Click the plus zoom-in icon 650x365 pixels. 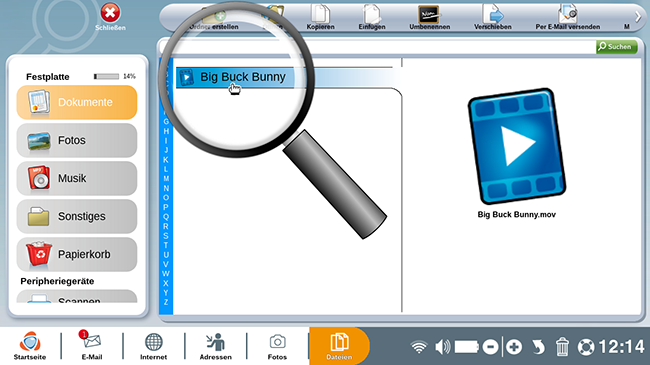tap(514, 347)
